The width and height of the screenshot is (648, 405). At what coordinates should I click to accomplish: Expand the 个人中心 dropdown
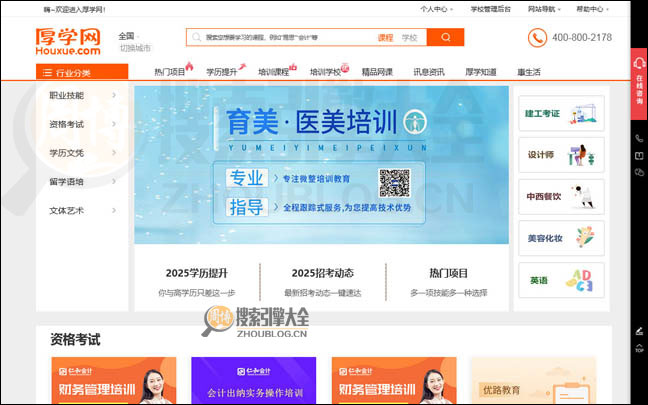(x=436, y=9)
